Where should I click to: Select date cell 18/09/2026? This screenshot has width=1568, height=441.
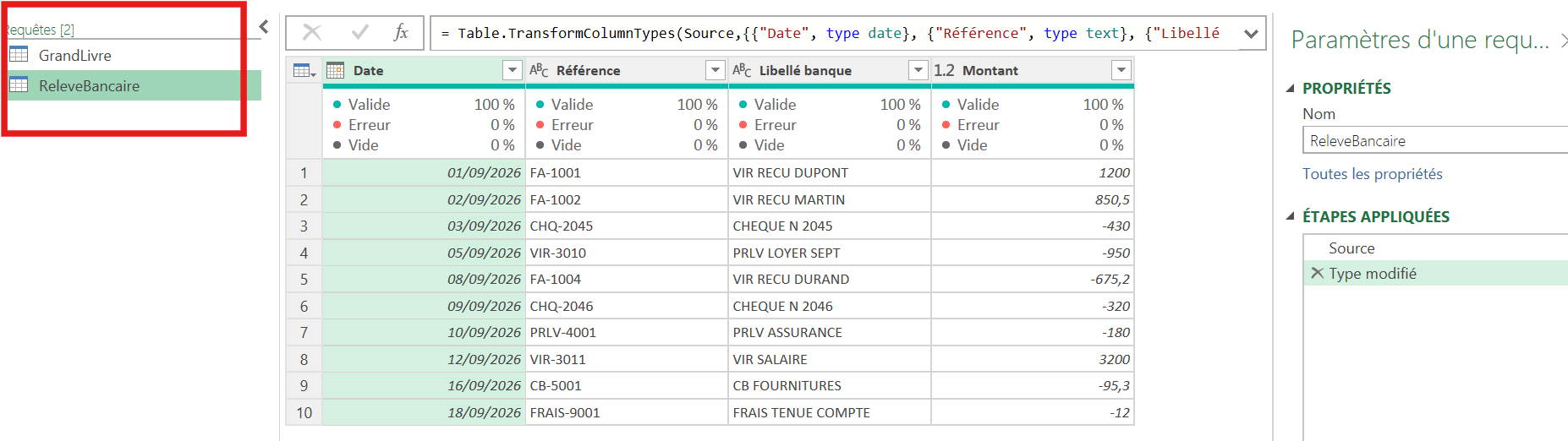point(424,412)
